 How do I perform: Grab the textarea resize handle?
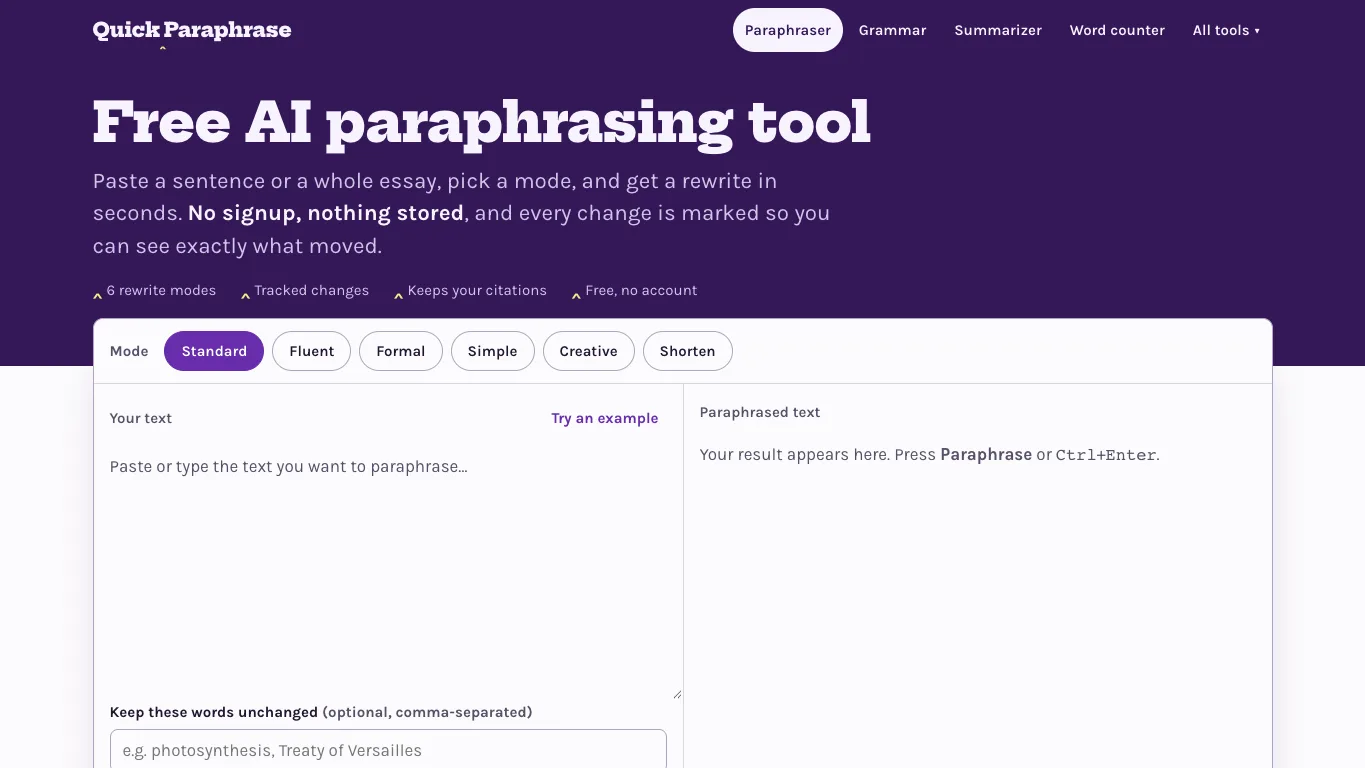tap(677, 693)
